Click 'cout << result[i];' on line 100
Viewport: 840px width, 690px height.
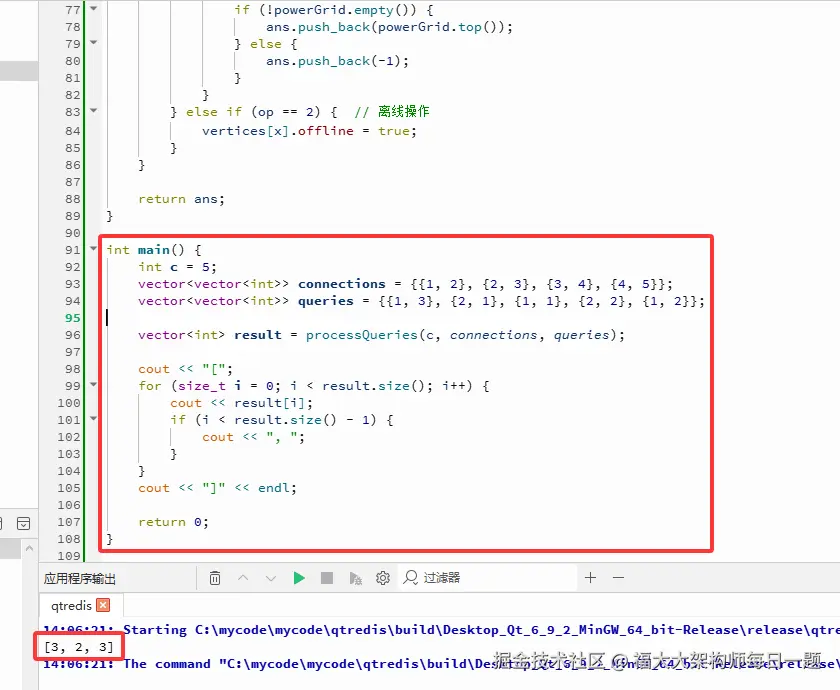click(x=241, y=403)
